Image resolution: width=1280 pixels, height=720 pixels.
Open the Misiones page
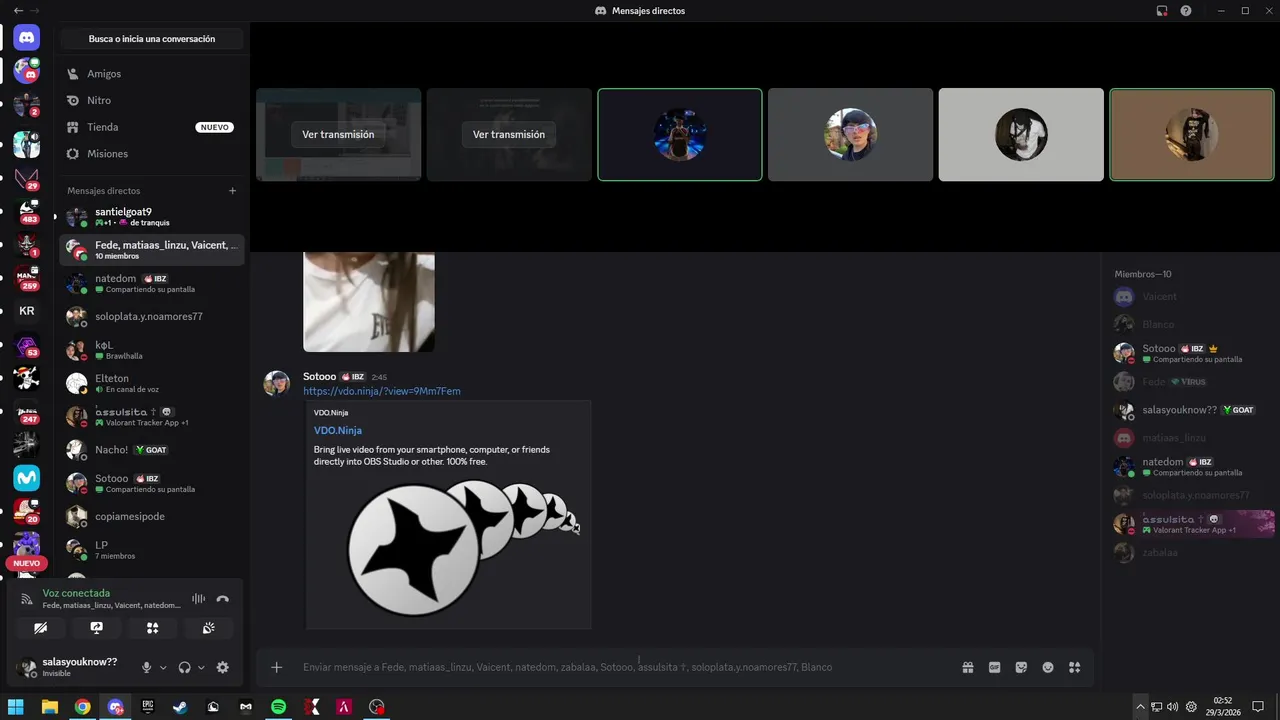click(x=151, y=154)
